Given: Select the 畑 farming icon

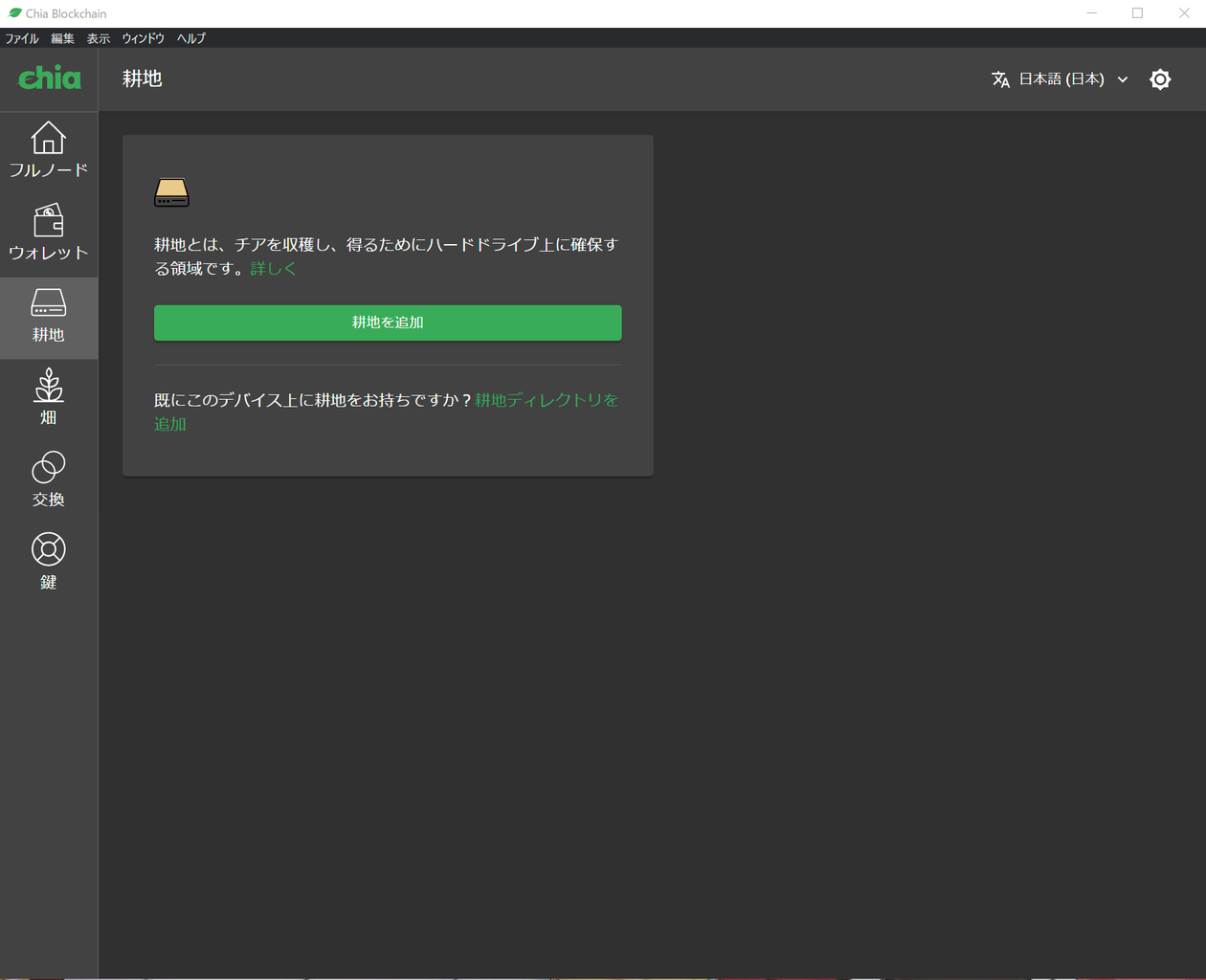Looking at the screenshot, I should pos(48,396).
